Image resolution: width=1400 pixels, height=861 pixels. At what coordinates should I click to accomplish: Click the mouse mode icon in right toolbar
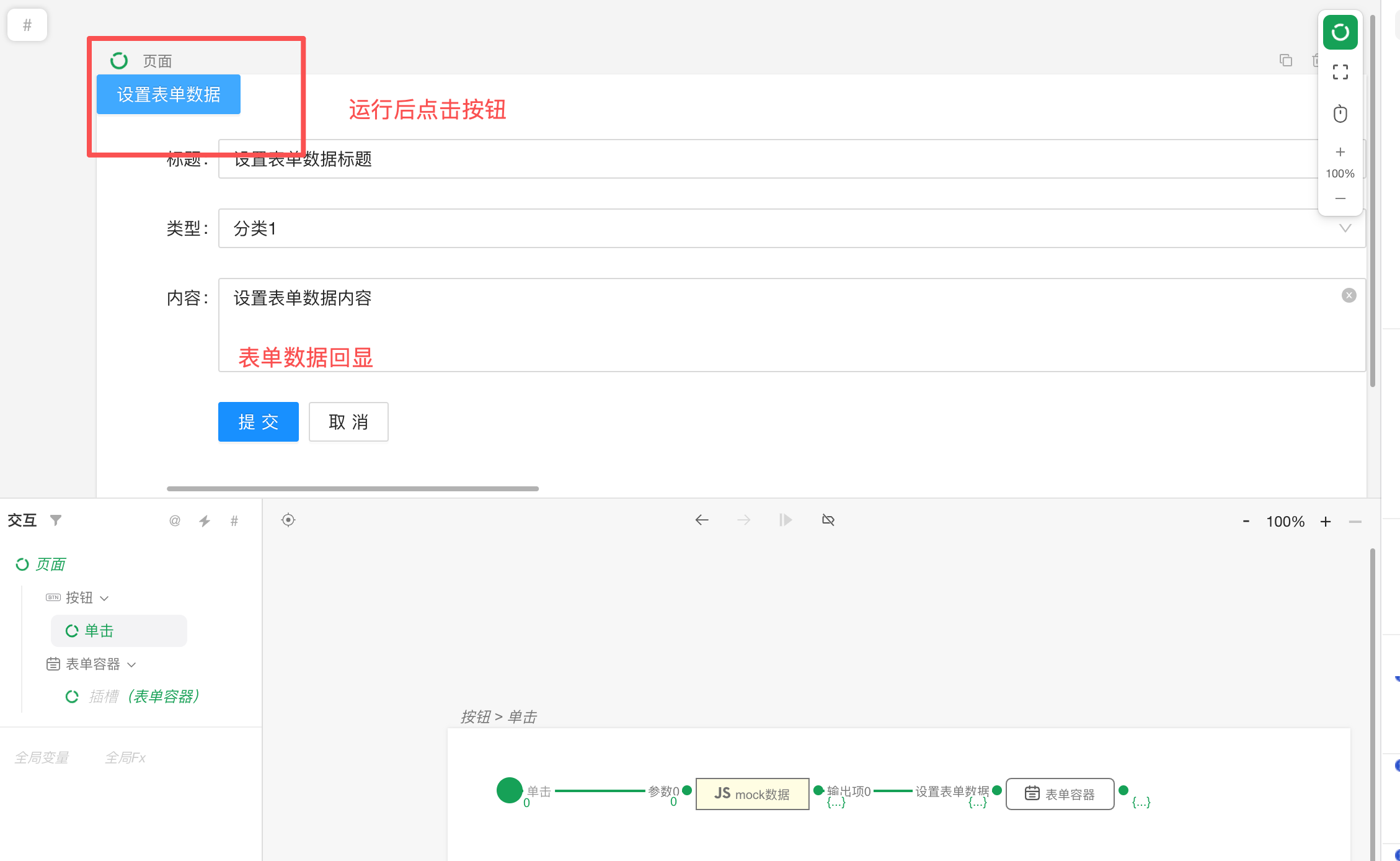1340,114
